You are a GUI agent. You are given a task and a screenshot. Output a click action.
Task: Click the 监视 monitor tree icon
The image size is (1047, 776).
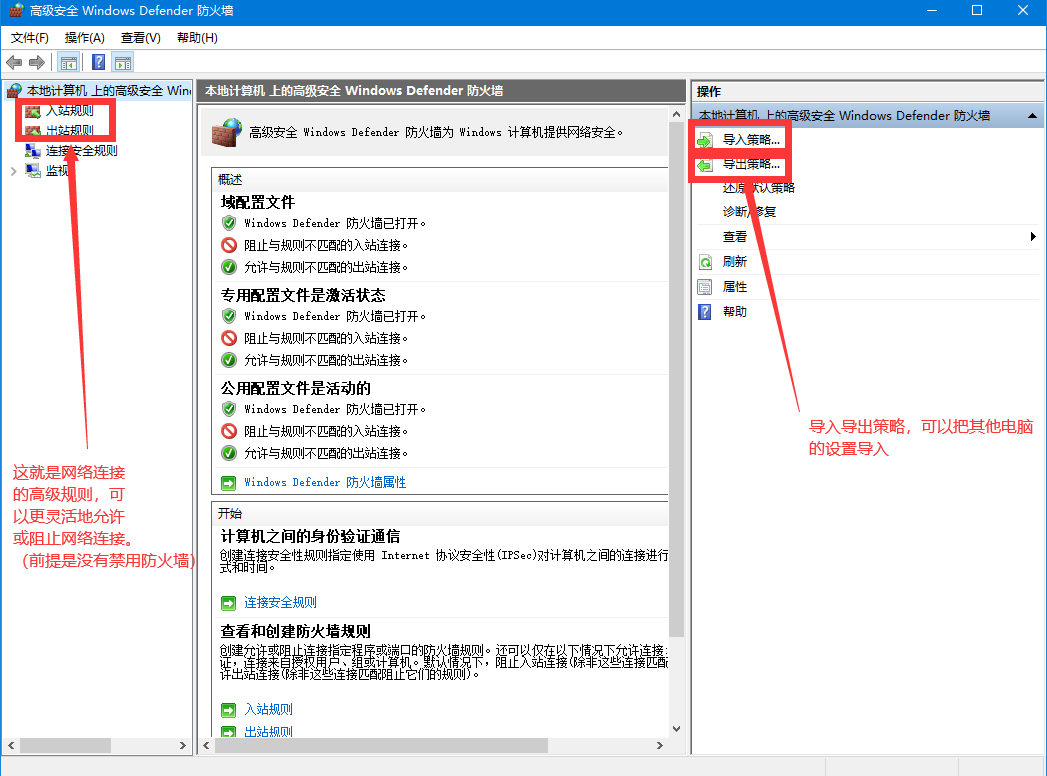pos(33,171)
